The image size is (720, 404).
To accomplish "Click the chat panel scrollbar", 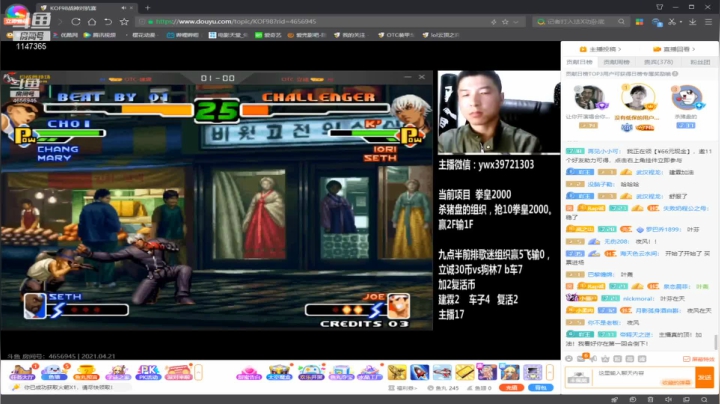I will (715, 342).
